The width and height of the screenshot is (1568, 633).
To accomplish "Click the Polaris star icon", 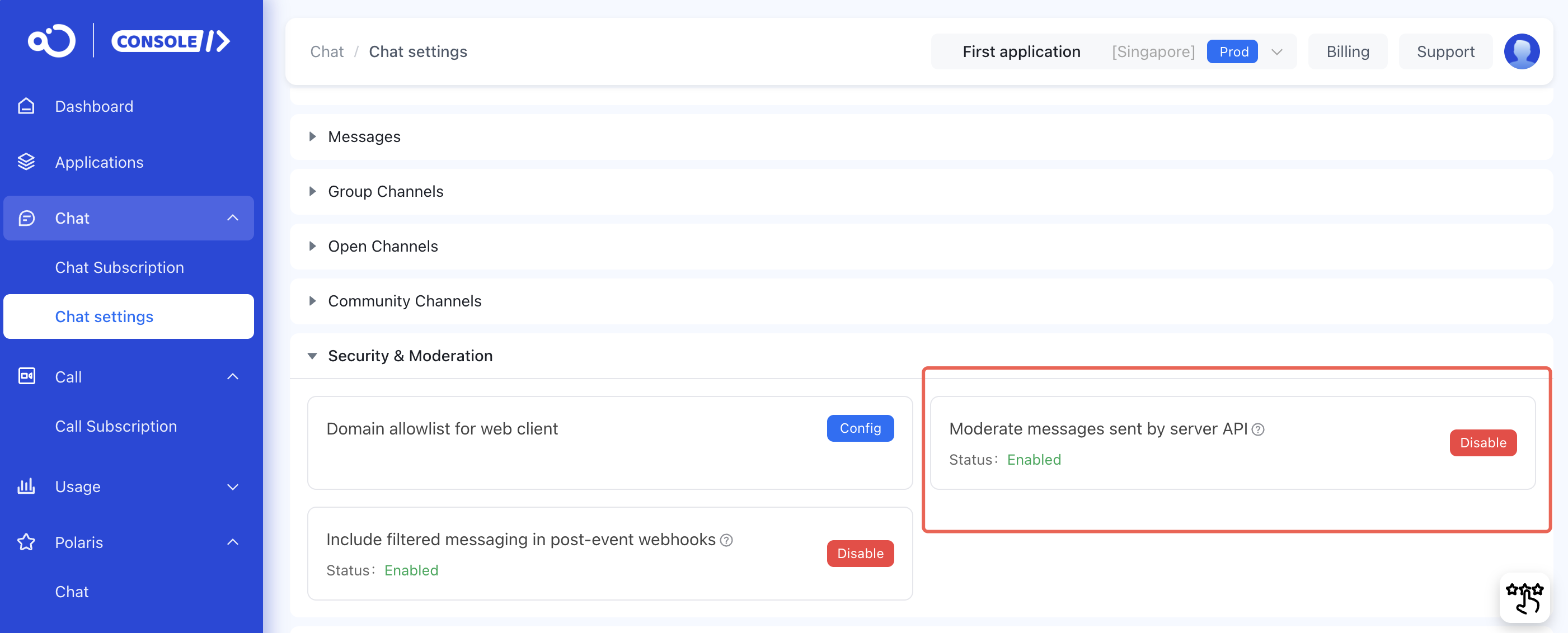I will click(26, 542).
